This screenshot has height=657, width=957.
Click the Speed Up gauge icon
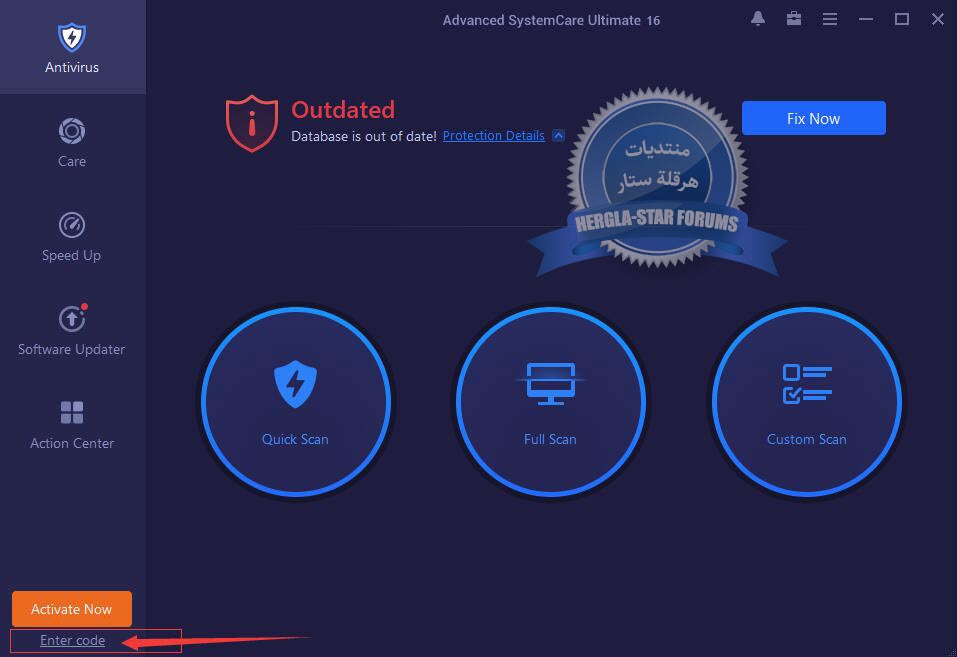72,225
